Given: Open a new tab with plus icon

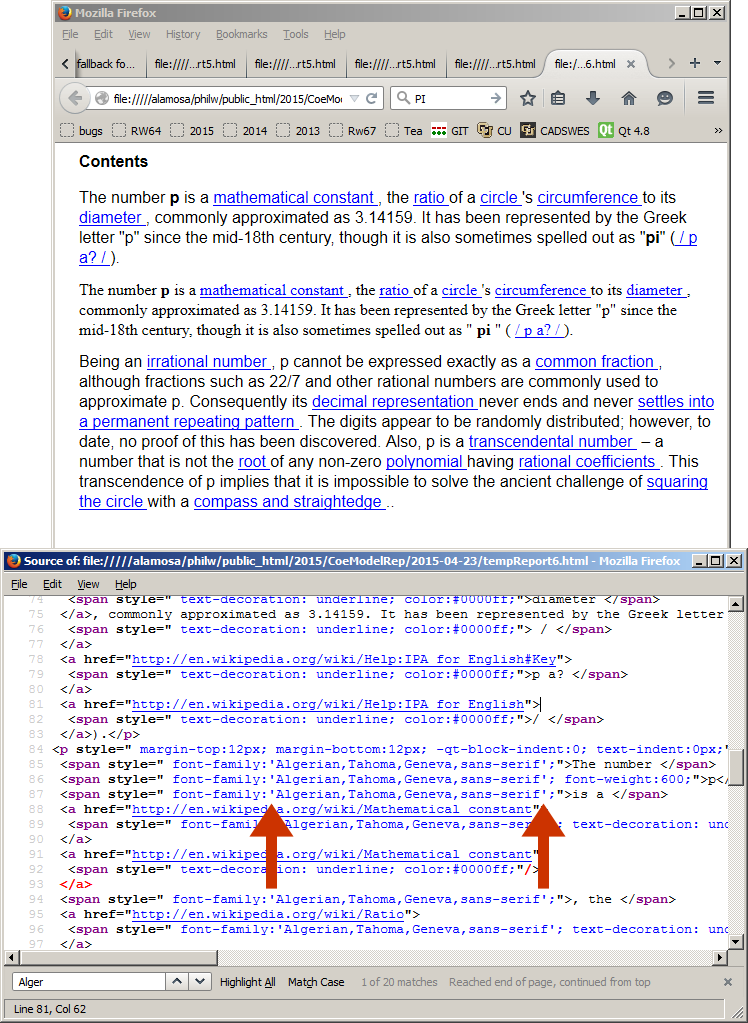Looking at the screenshot, I should (x=694, y=63).
